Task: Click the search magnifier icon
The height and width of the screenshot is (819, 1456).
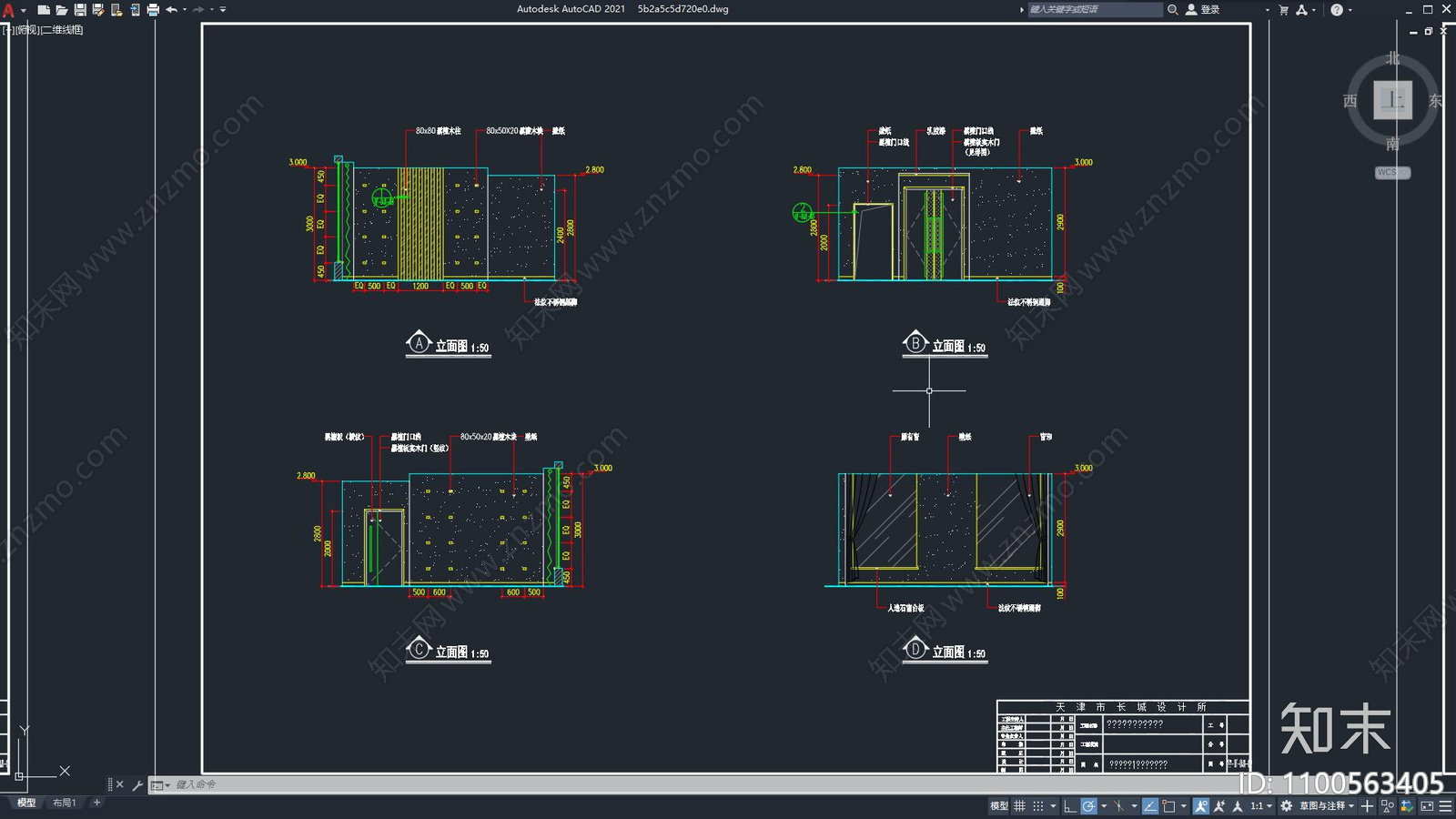Action: (x=1173, y=9)
